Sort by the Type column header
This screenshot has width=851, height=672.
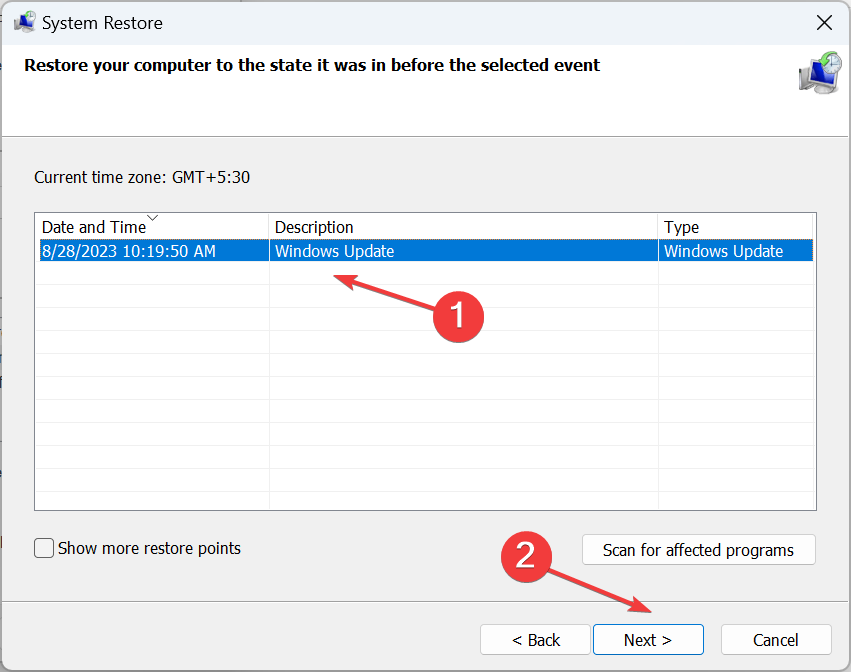pos(735,227)
